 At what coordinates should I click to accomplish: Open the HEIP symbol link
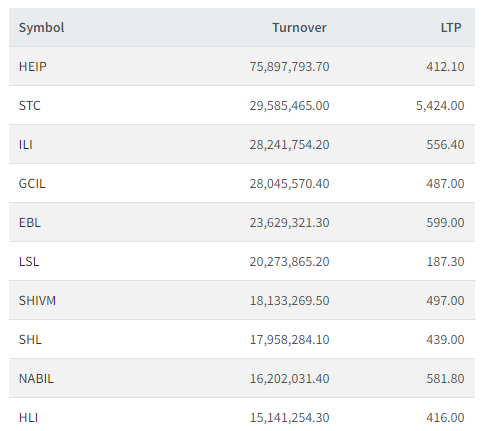tap(33, 67)
